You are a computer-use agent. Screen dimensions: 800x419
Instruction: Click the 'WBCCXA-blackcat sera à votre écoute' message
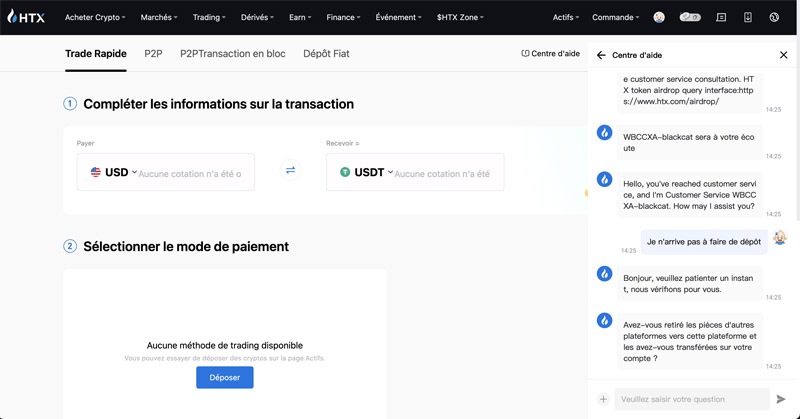690,142
